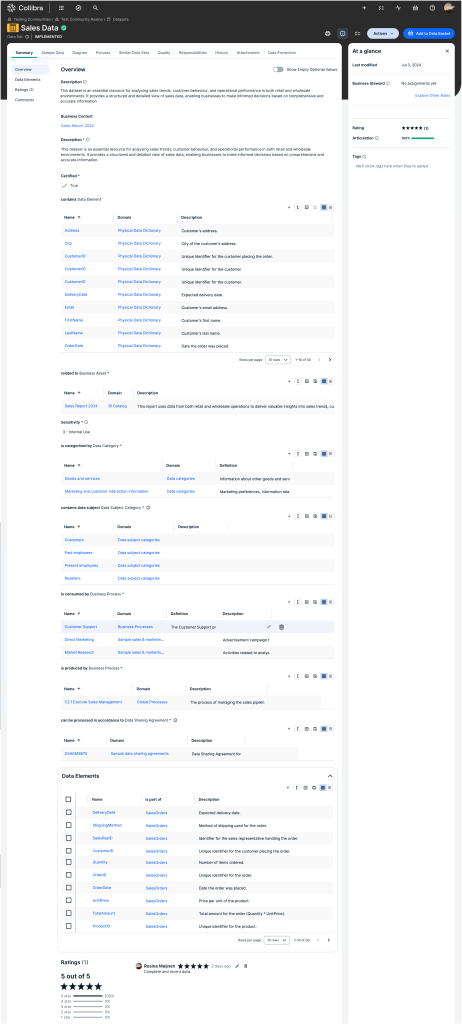Open the Explore Other Roles link
462x1024 pixels.
(x=433, y=95)
